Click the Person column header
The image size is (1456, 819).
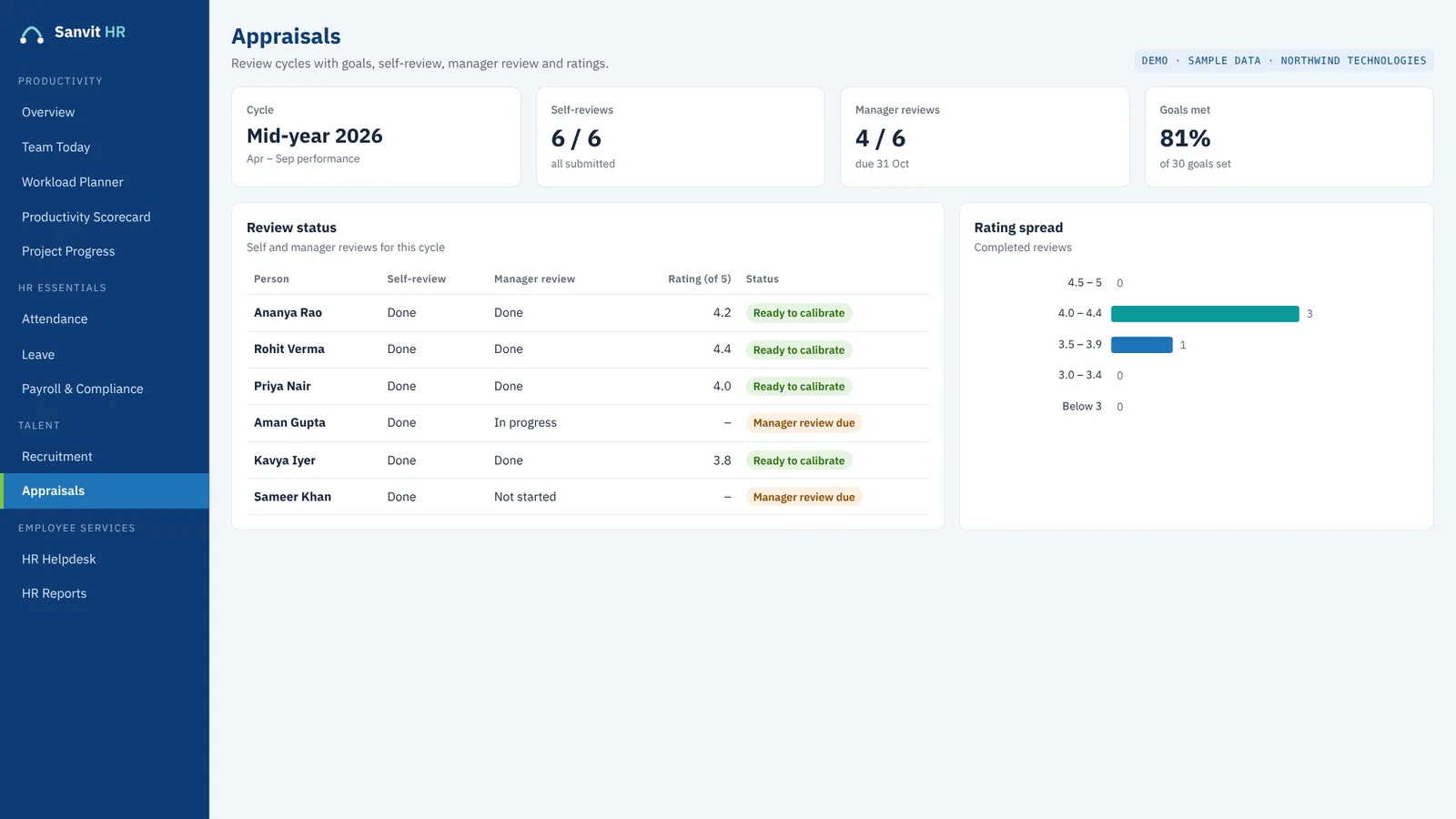[271, 279]
